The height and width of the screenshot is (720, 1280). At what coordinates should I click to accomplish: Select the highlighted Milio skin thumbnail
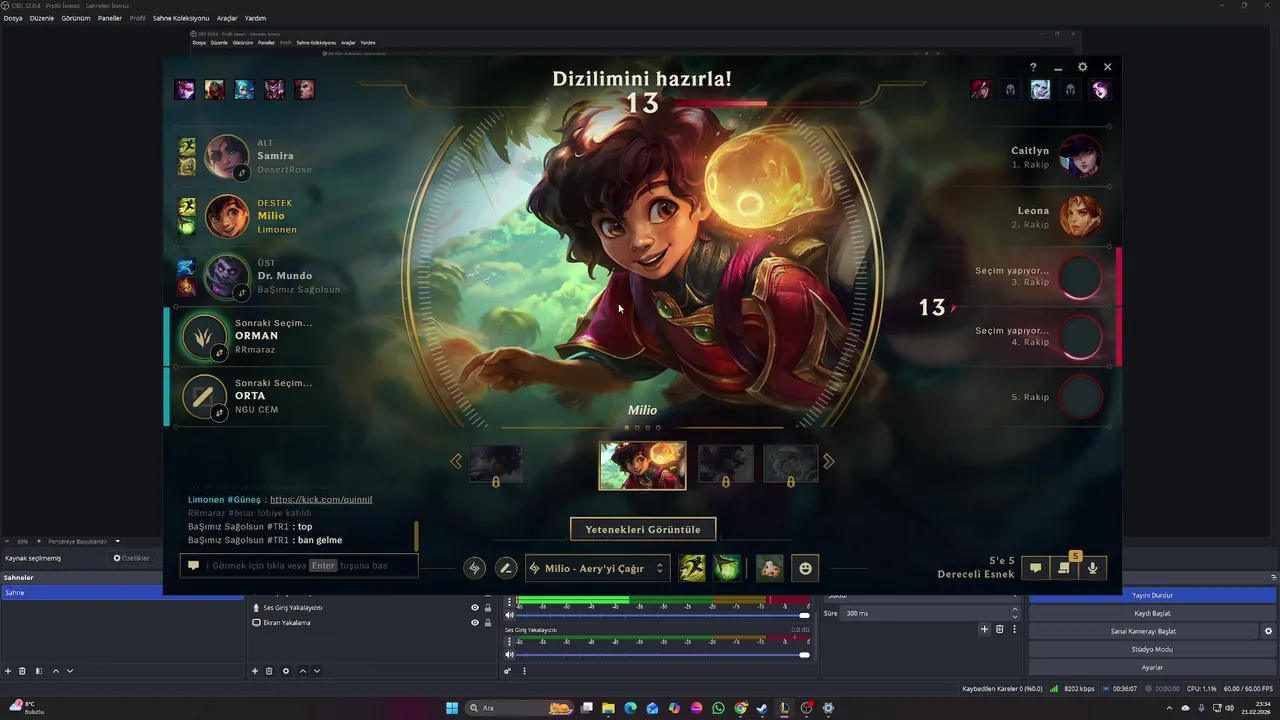click(x=642, y=465)
